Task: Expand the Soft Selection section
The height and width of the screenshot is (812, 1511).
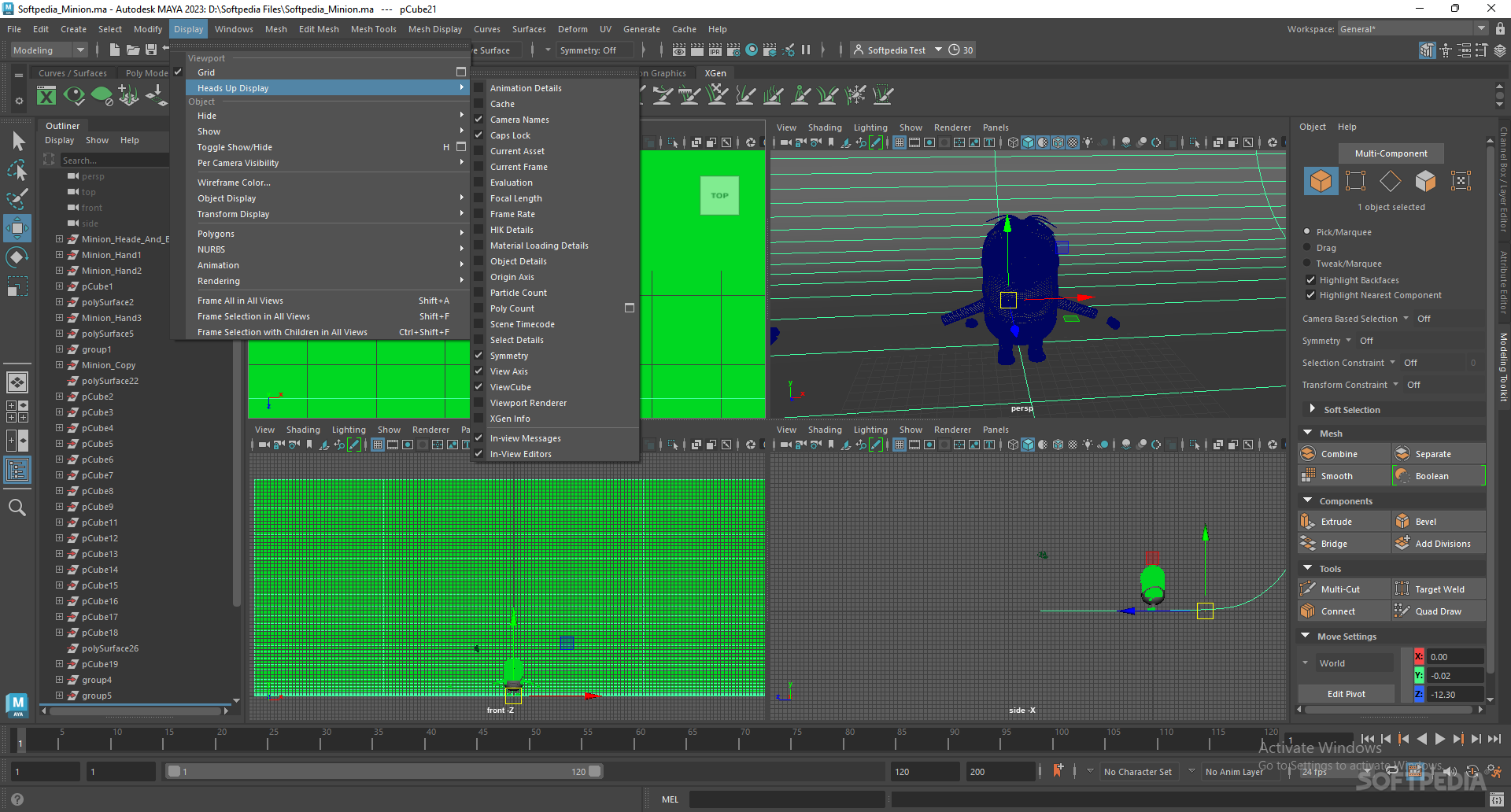Action: [1312, 409]
